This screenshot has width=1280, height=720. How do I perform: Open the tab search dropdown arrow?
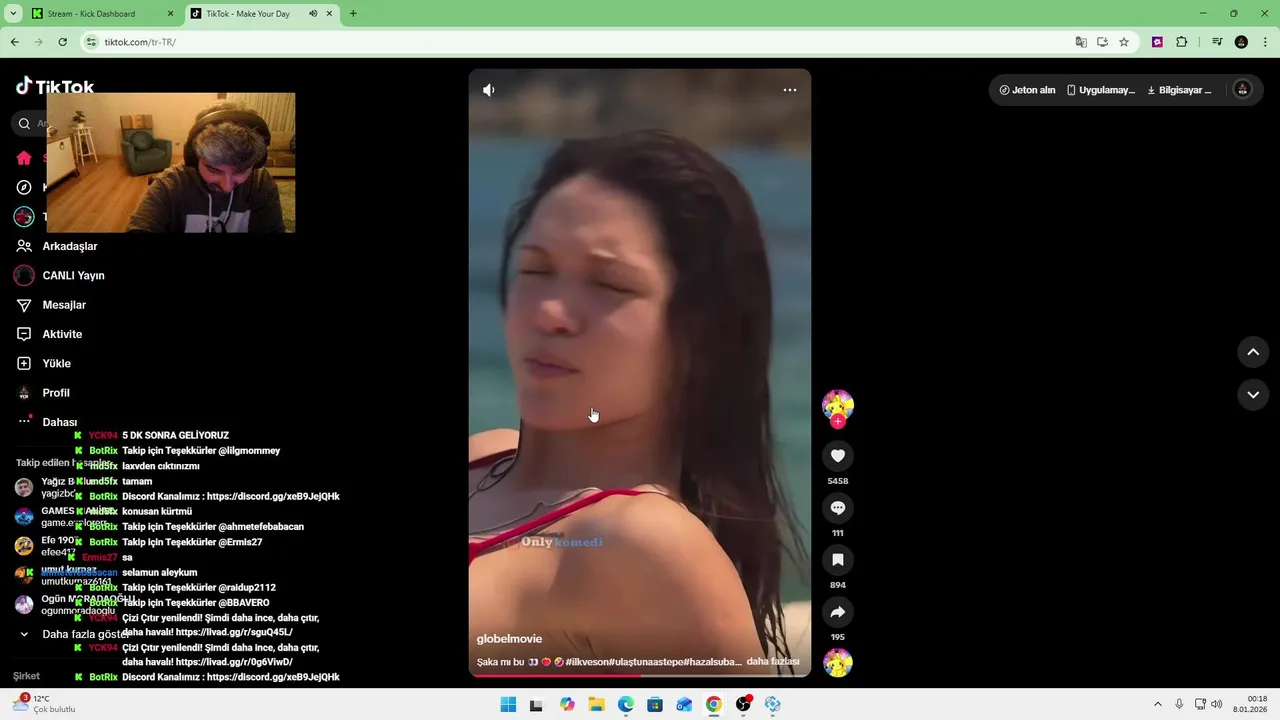point(13,14)
